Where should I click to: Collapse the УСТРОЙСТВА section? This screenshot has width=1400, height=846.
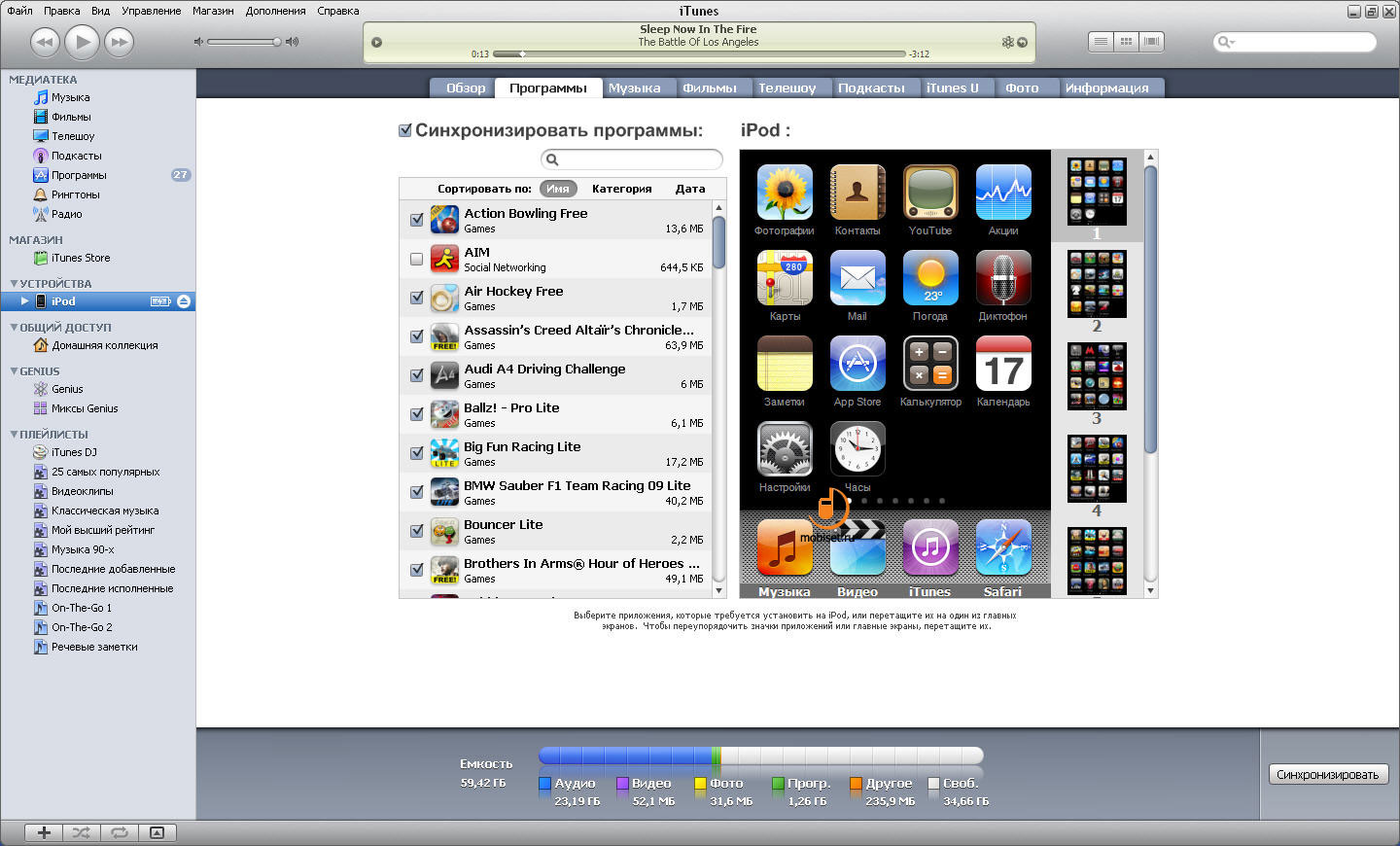click(14, 283)
